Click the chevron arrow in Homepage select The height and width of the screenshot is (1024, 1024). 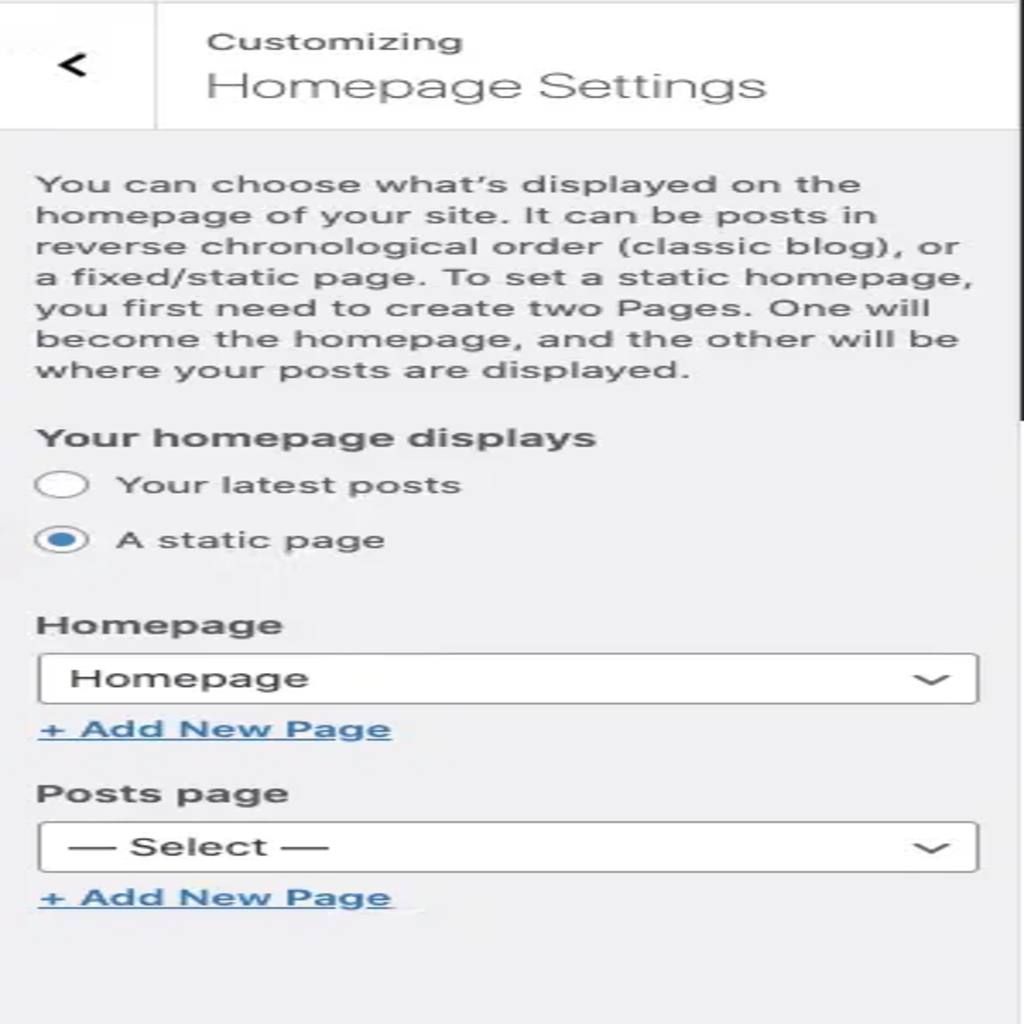click(x=931, y=680)
